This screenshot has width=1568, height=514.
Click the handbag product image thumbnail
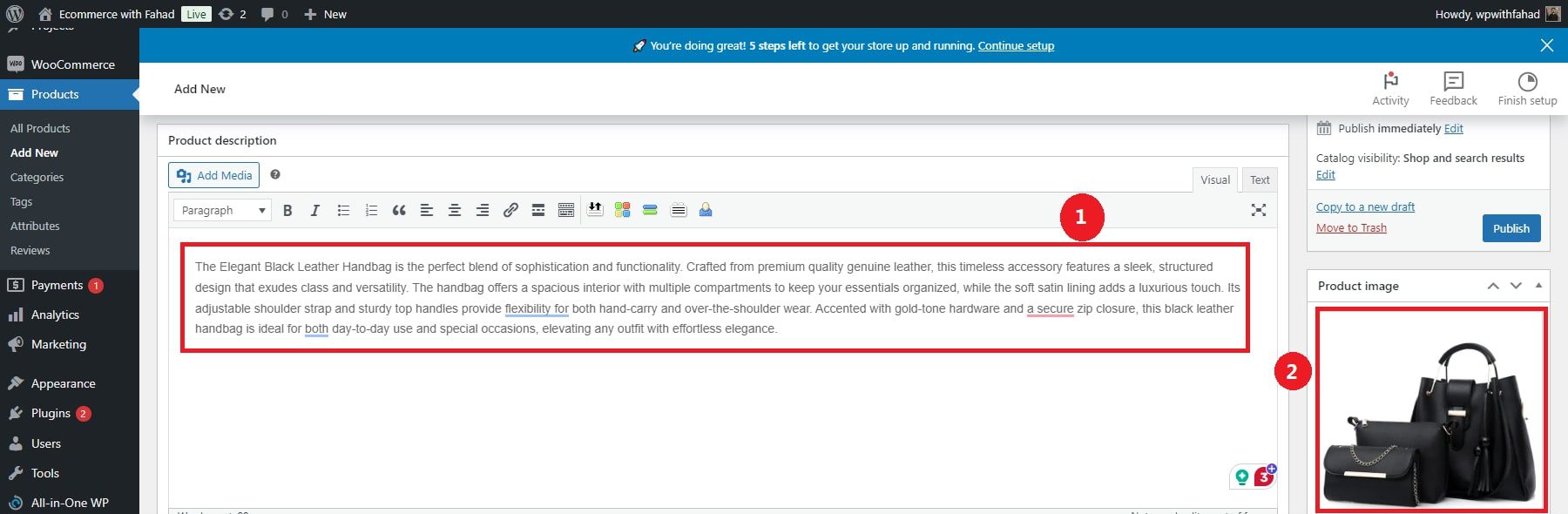pyautogui.click(x=1430, y=409)
